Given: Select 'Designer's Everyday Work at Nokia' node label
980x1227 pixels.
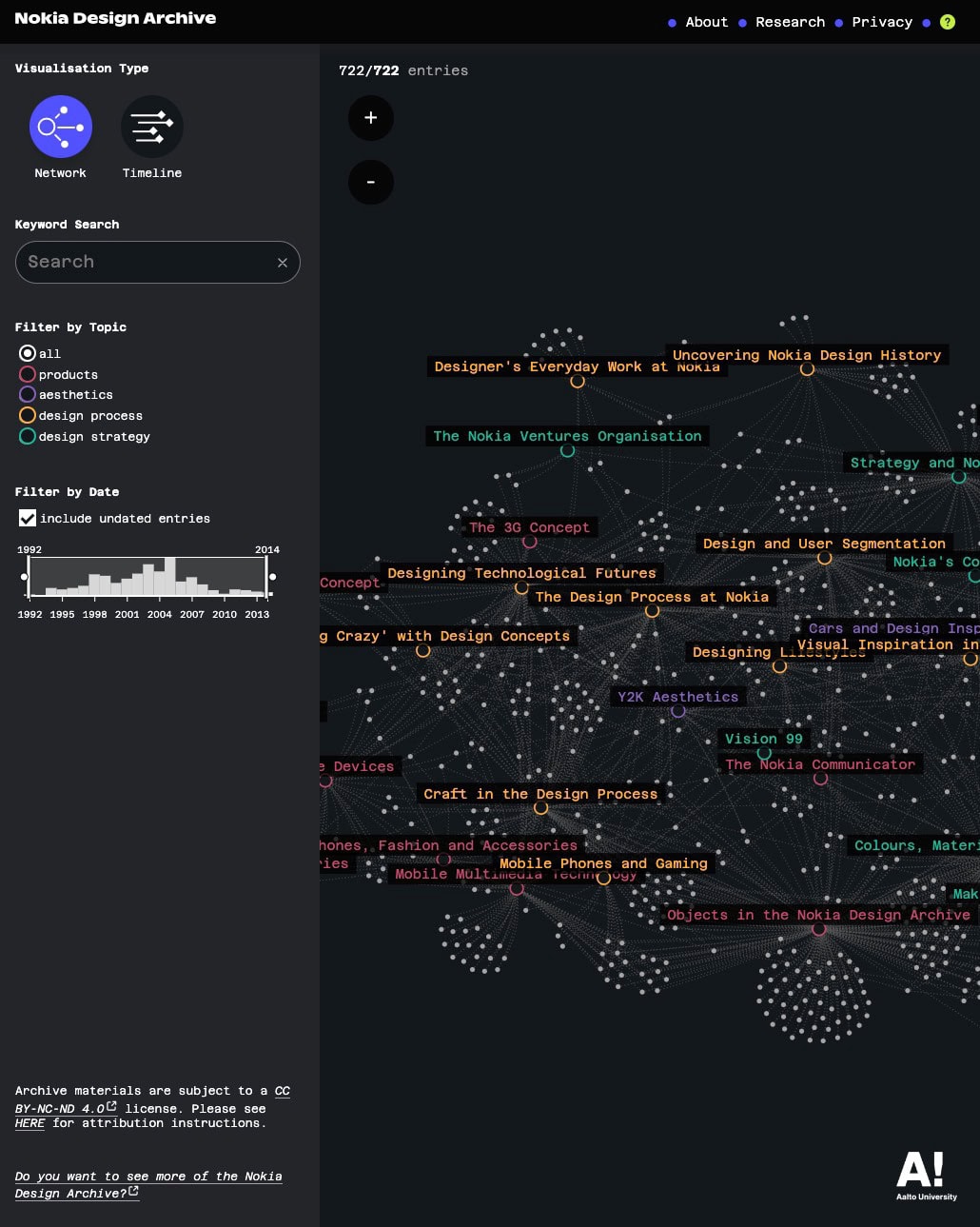Looking at the screenshot, I should click(x=577, y=366).
